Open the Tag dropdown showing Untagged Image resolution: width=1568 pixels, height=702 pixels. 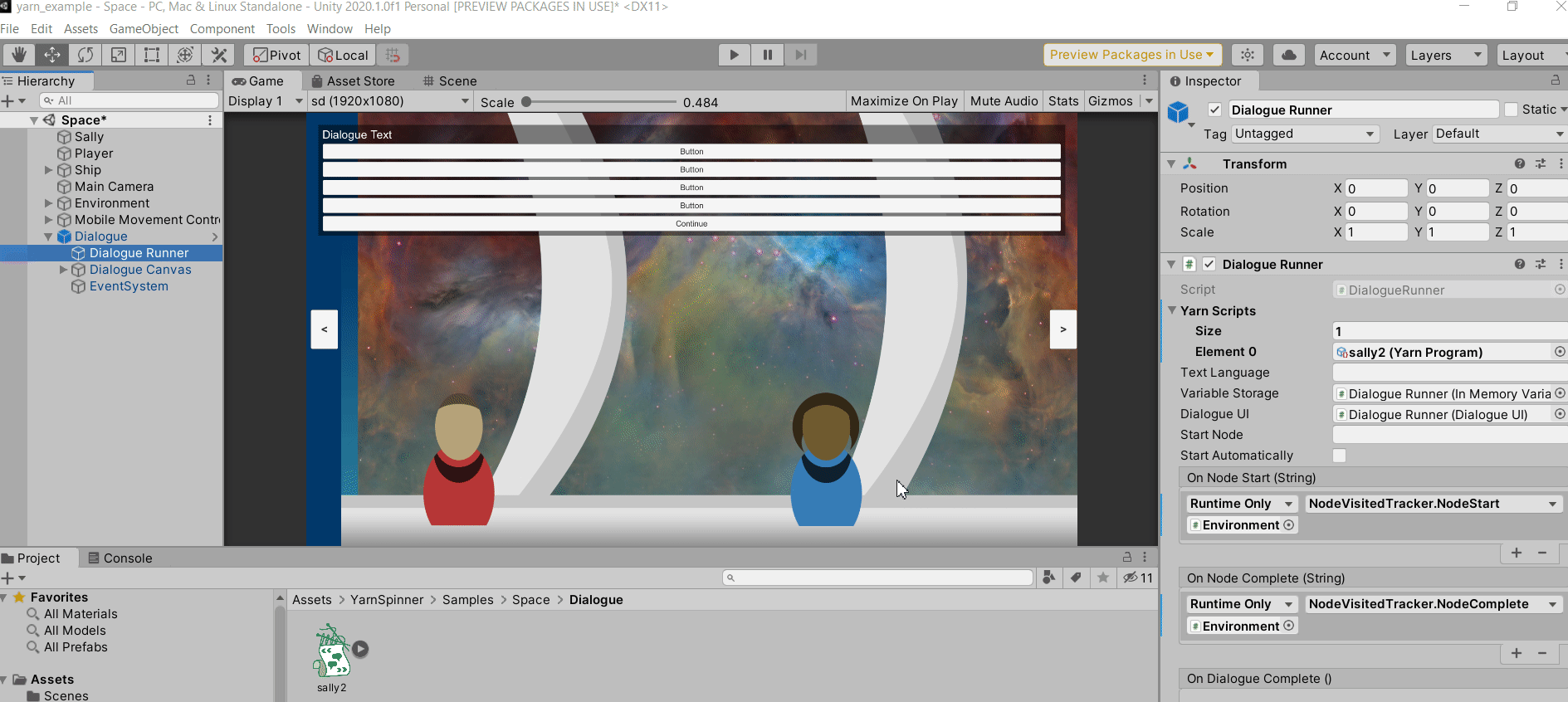point(1303,134)
